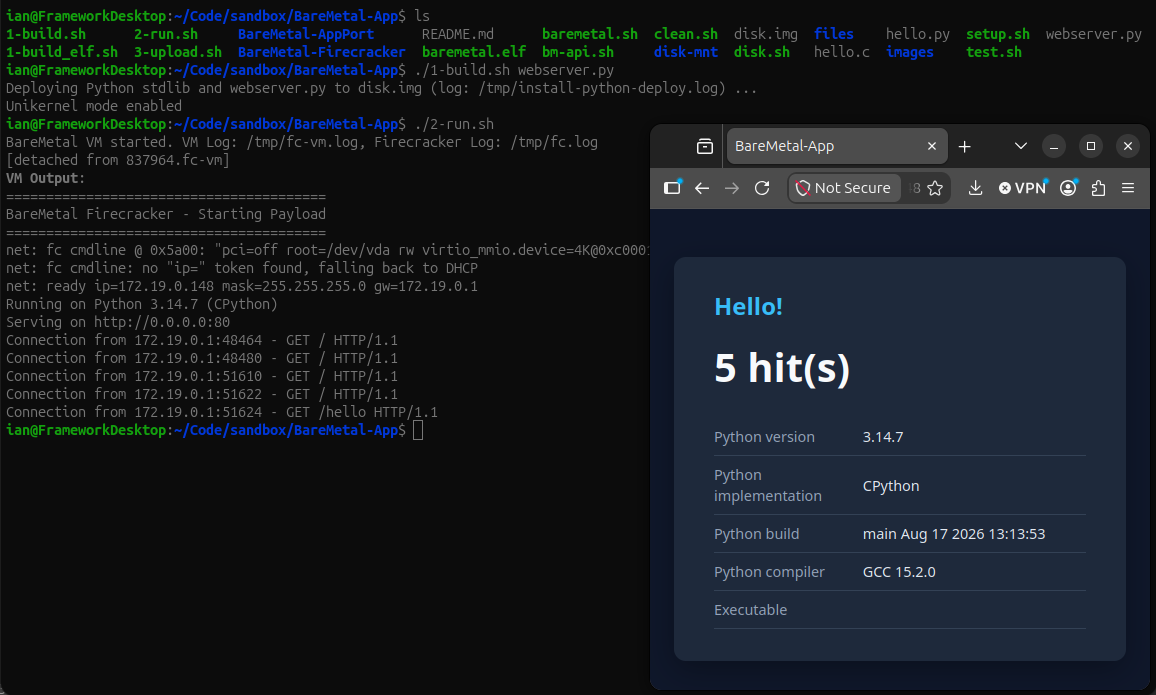Click README.md in the terminal listing
This screenshot has width=1156, height=695.
(458, 34)
